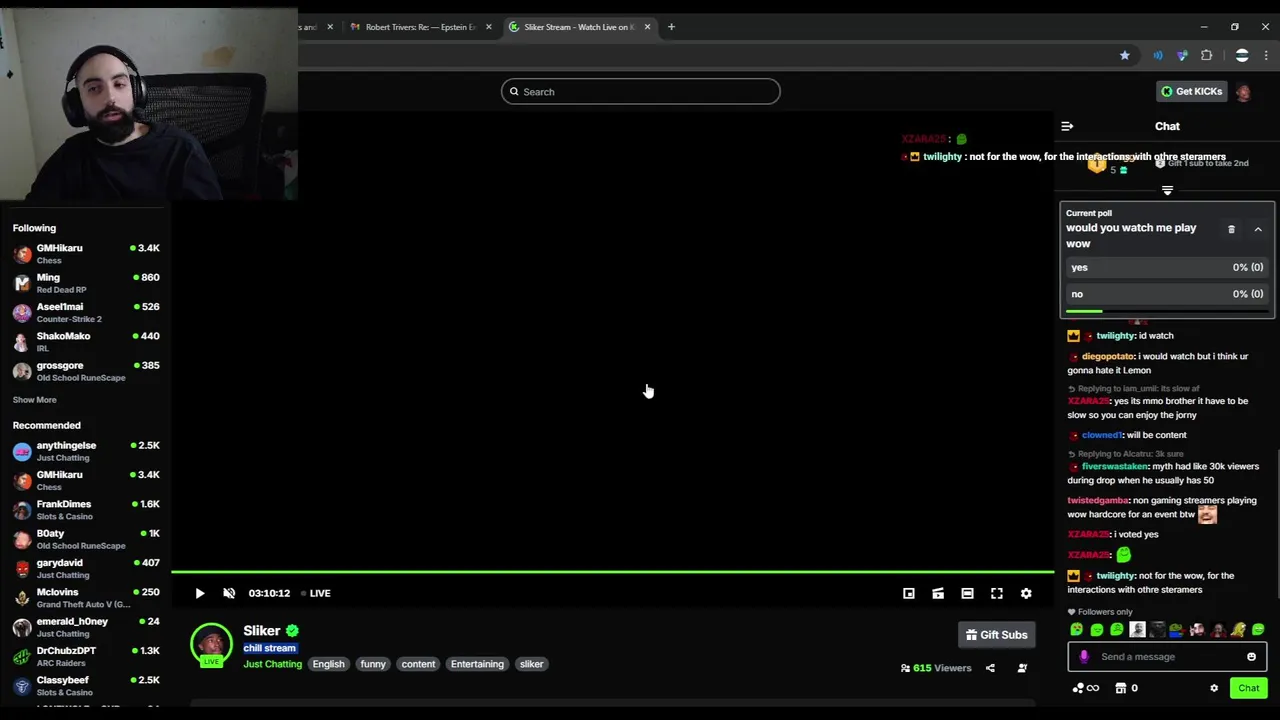
Task: Open ShakoMako IRL channel
Action: click(86, 342)
